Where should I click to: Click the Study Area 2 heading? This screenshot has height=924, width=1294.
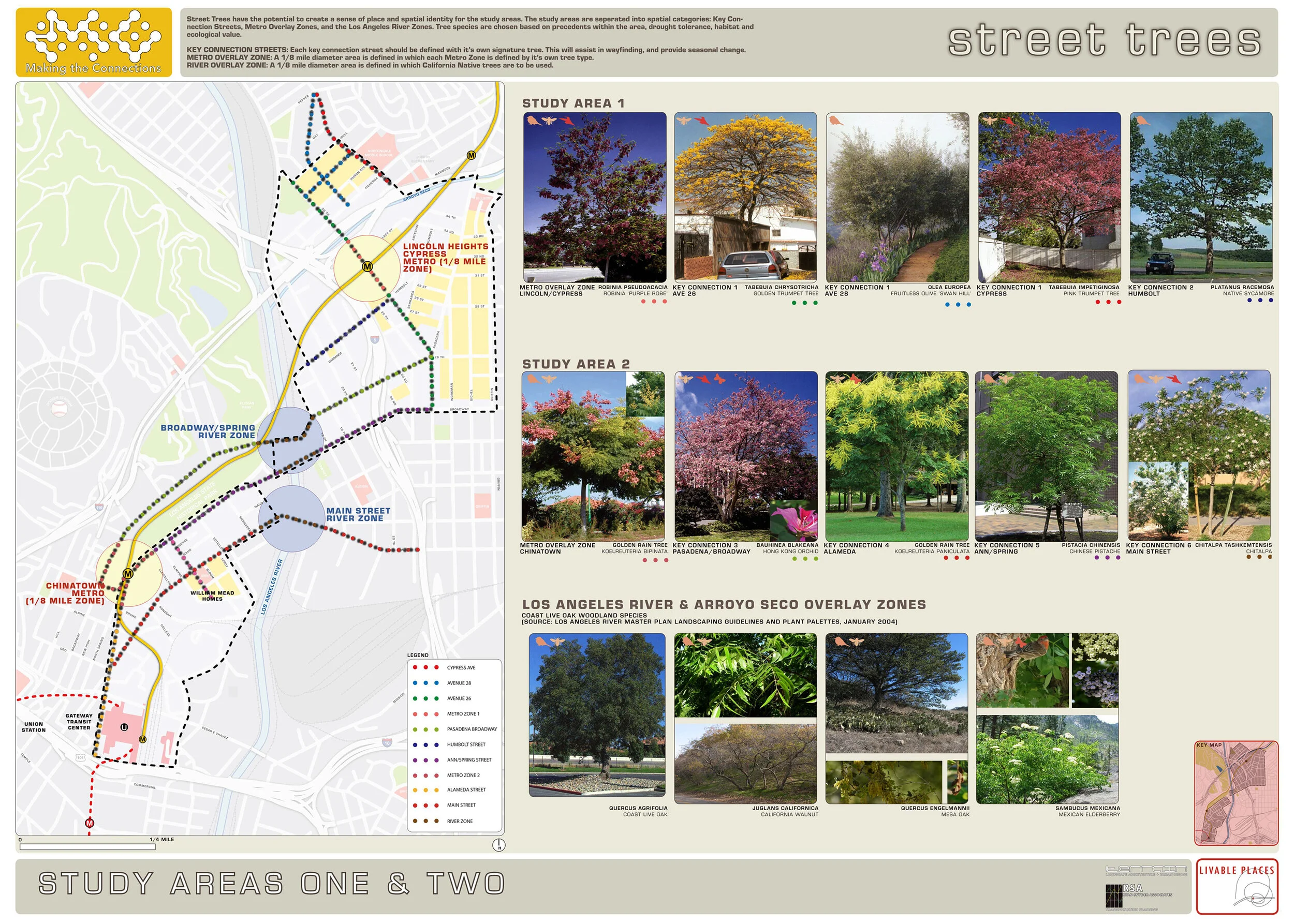point(576,364)
